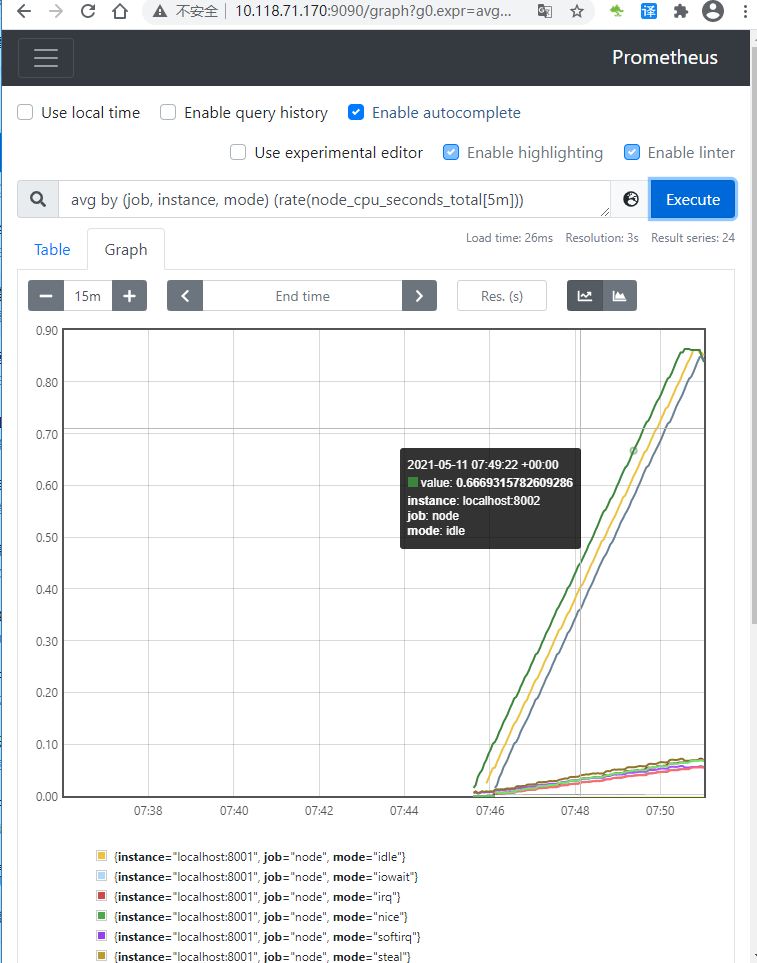Switch to the stacked area chart view
This screenshot has width=757, height=963.
pyautogui.click(x=619, y=296)
